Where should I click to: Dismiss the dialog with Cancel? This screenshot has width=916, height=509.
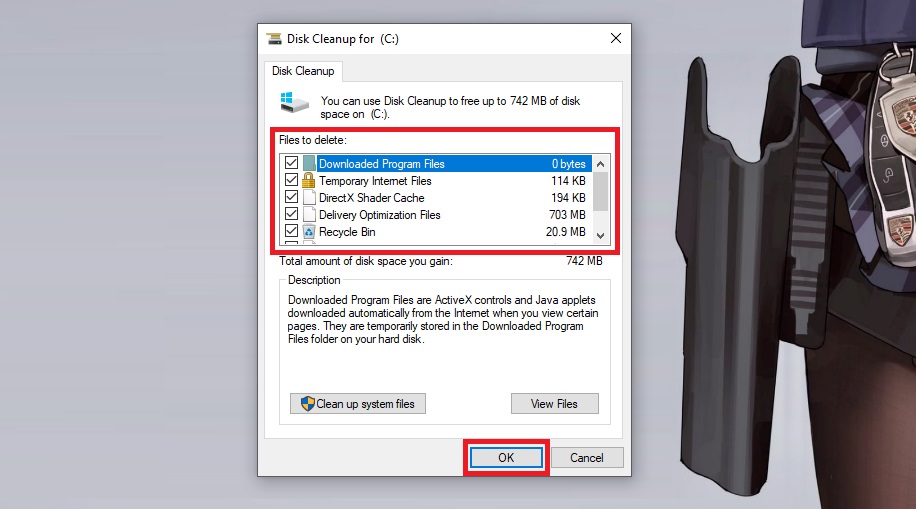coord(587,457)
